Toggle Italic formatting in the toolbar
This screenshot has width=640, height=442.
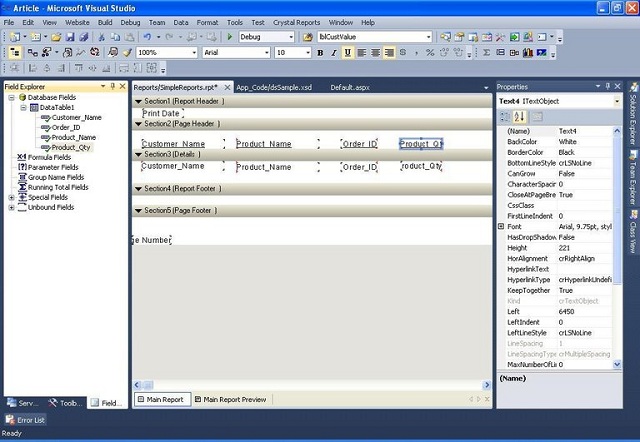click(334, 52)
